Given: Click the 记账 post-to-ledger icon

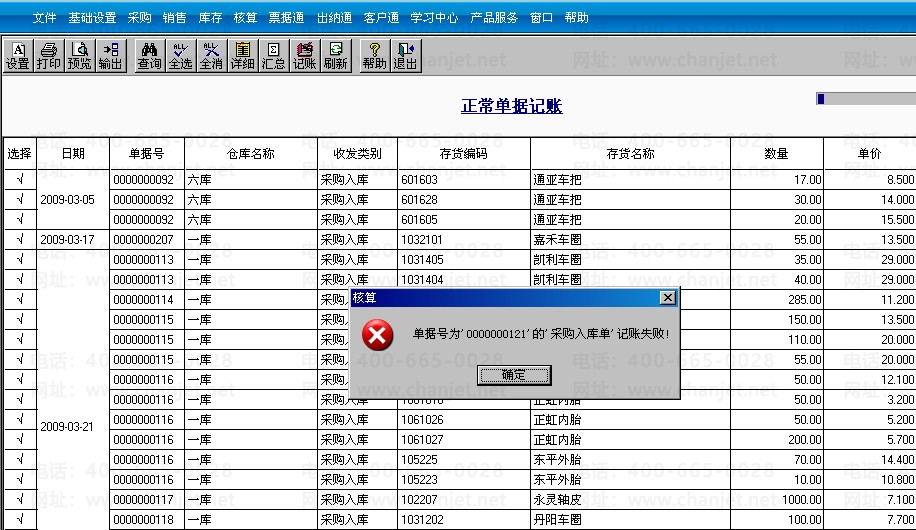Looking at the screenshot, I should [304, 56].
